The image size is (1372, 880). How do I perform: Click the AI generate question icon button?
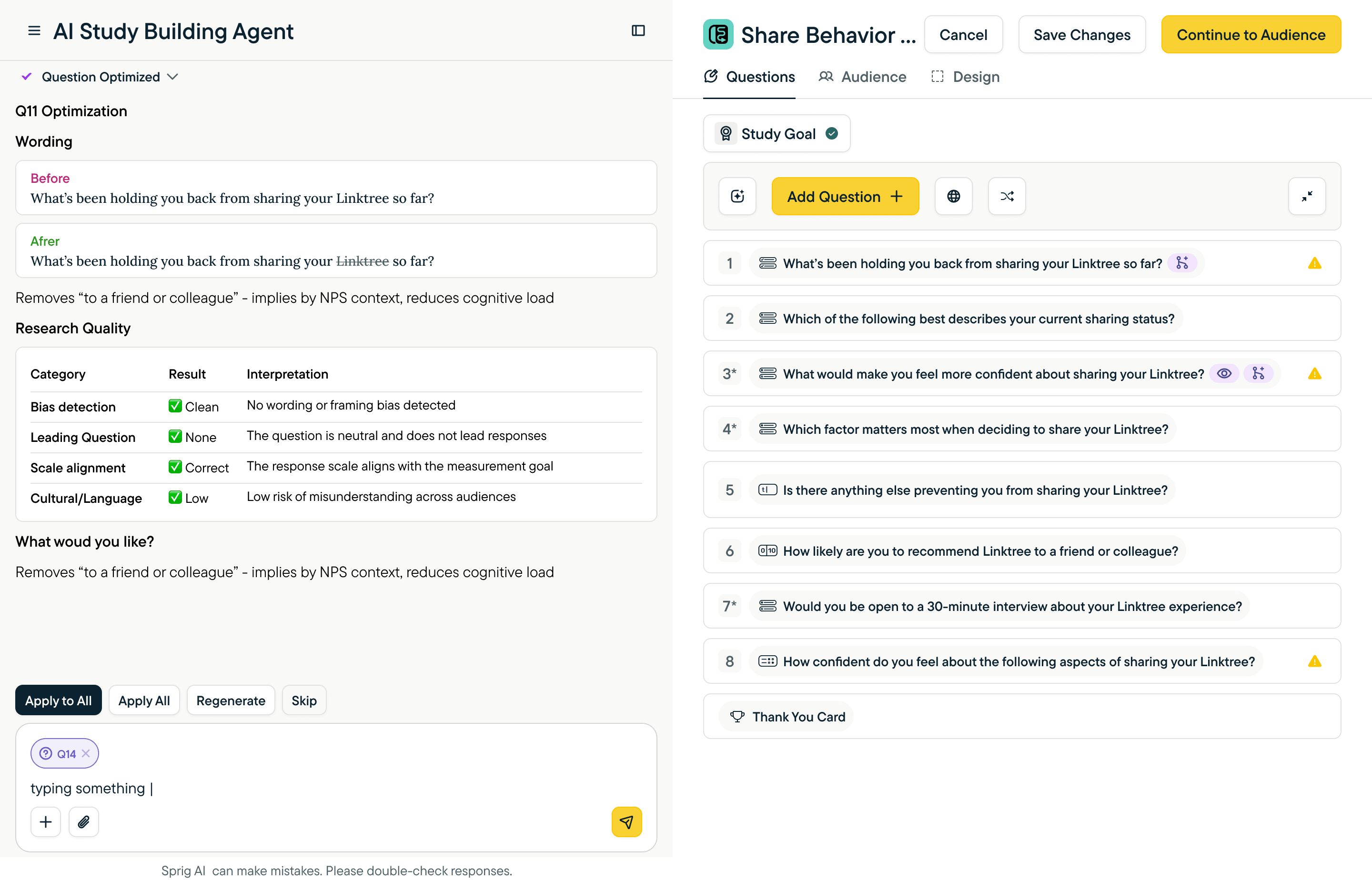(737, 196)
